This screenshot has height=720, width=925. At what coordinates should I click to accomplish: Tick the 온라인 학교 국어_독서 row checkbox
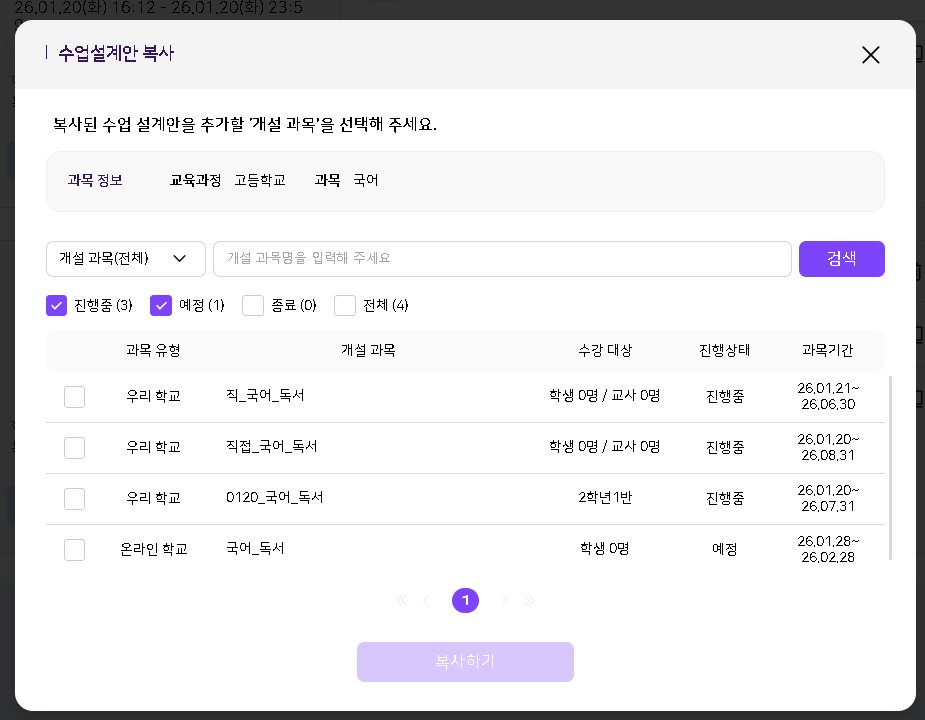click(x=75, y=550)
